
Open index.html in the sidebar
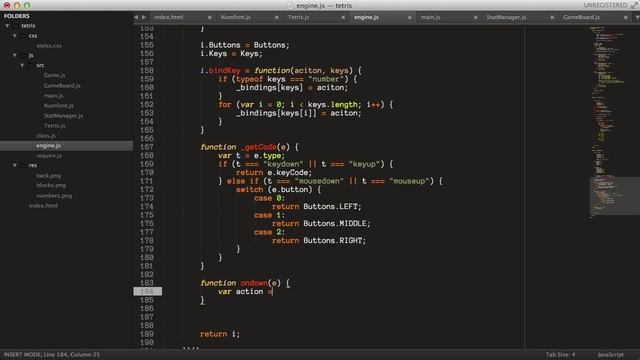43,205
